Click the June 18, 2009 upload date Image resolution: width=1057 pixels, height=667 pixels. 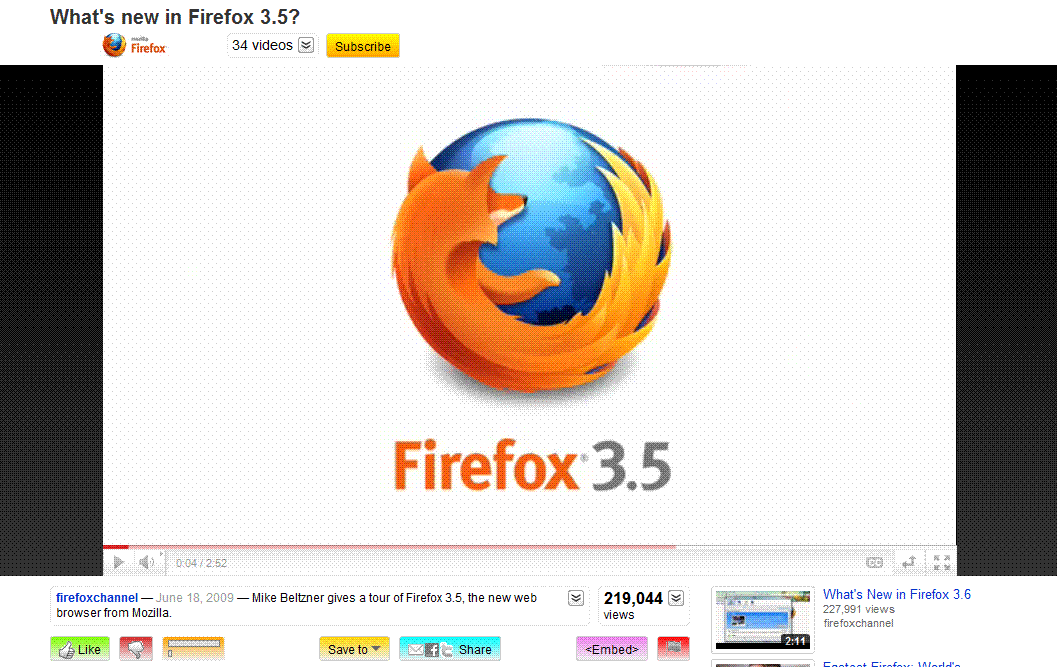[x=195, y=598]
